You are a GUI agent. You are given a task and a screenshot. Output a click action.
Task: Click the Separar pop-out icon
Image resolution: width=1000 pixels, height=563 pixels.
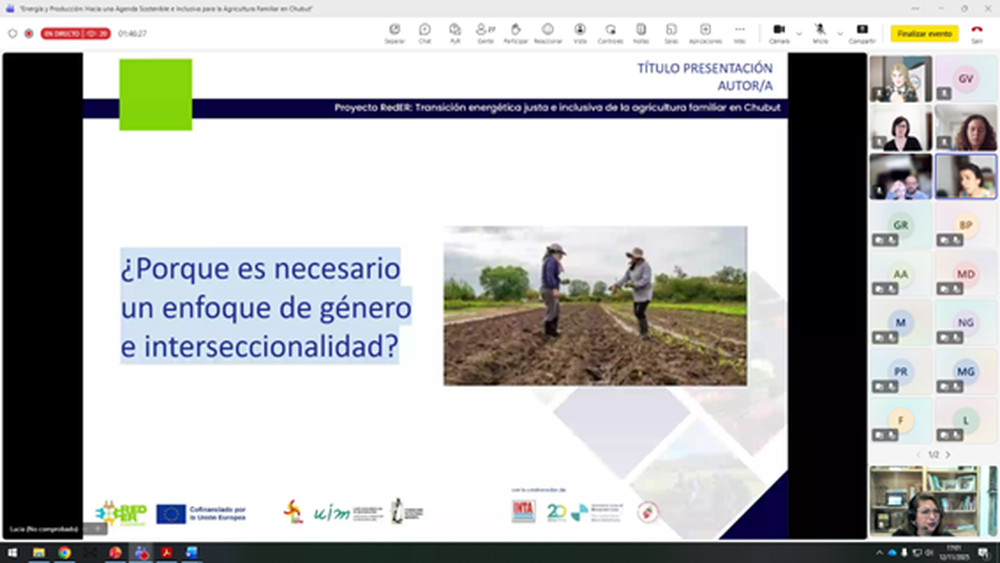pos(394,33)
